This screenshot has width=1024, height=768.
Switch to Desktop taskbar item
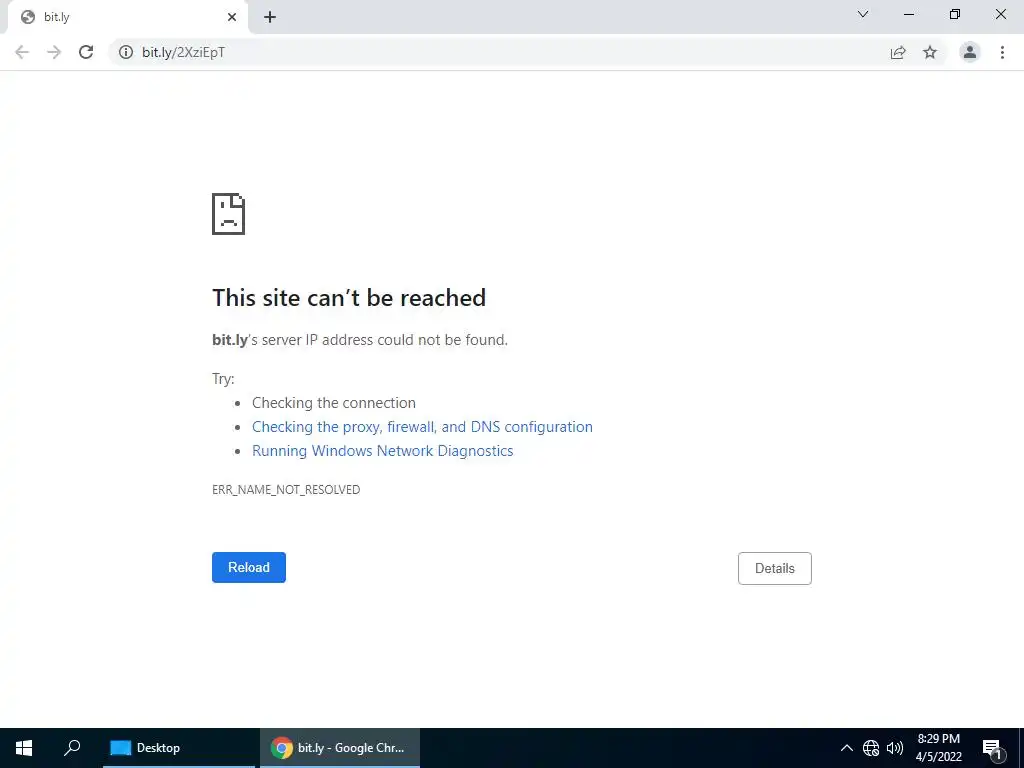tap(179, 748)
